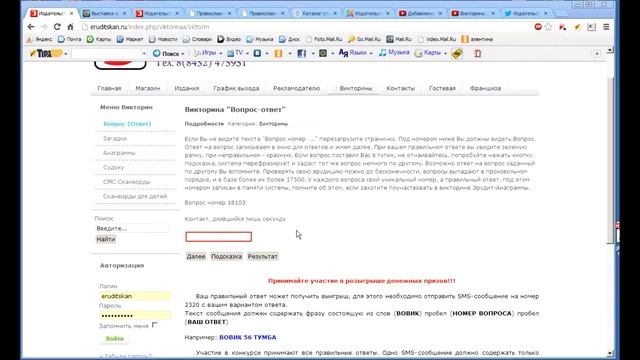Open the Анаграммы link in quiz menu
The width and height of the screenshot is (640, 360).
(x=119, y=153)
